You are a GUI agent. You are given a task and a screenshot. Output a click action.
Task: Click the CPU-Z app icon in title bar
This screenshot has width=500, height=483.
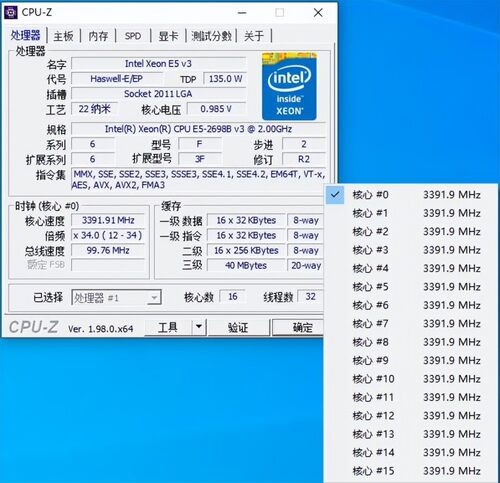[x=11, y=12]
